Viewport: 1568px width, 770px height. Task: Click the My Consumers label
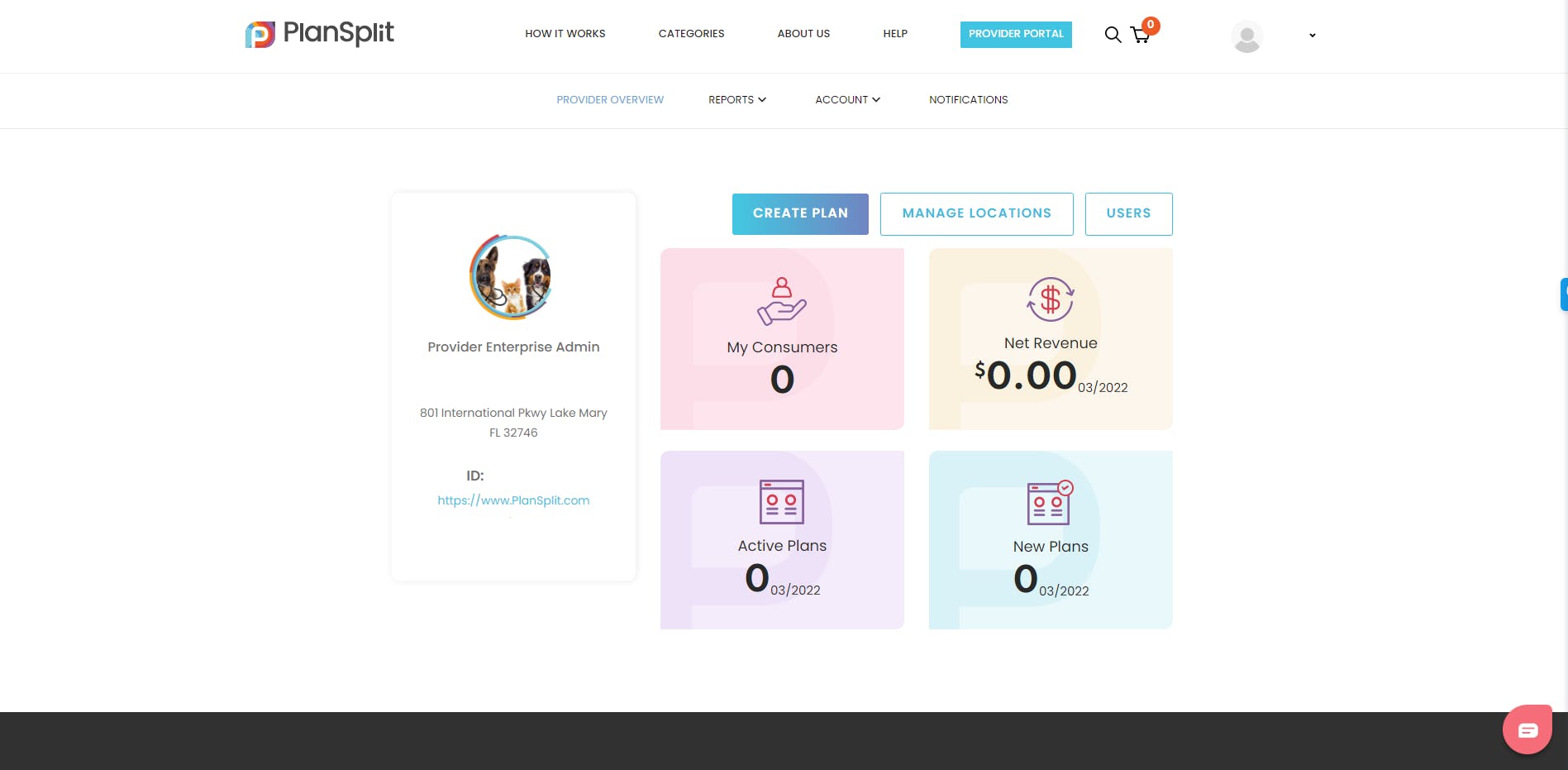[x=782, y=347]
